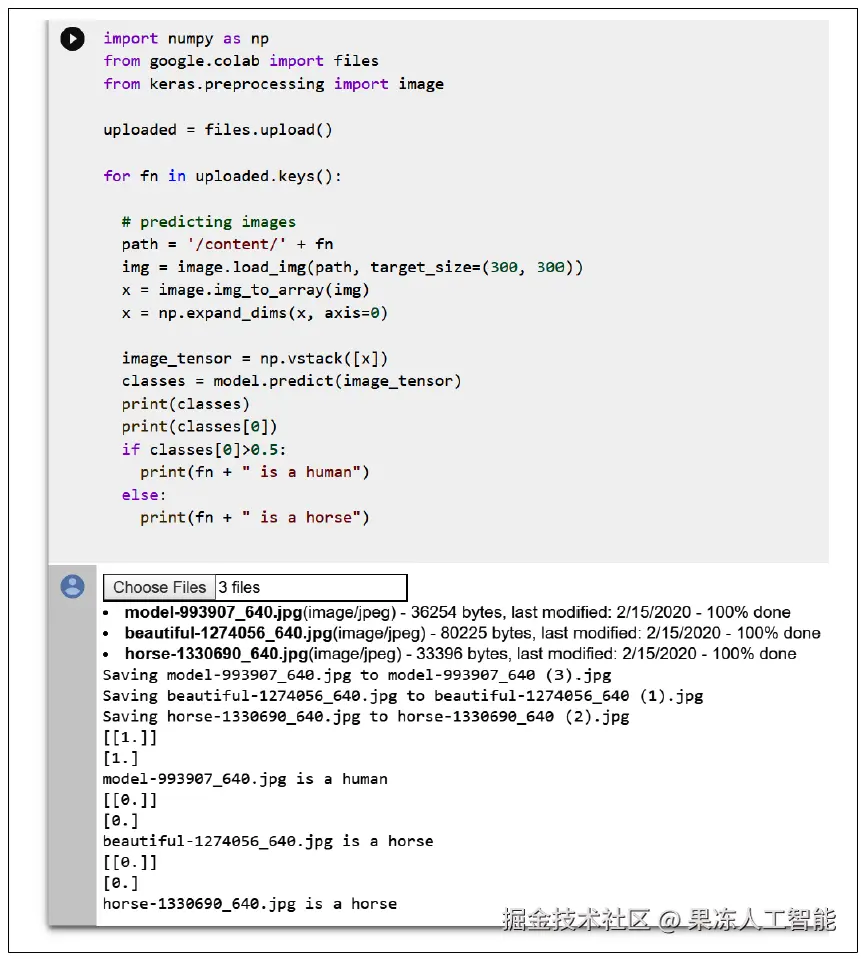
Task: Click the 'for fn in uploaded.keys():' line
Action: pyautogui.click(x=222, y=176)
